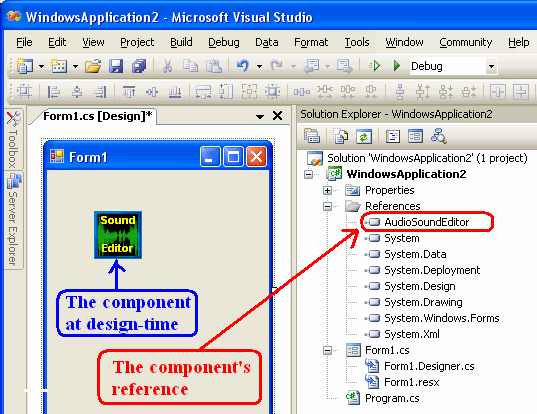
Task: Click the Cut scissors icon
Action: [167, 66]
